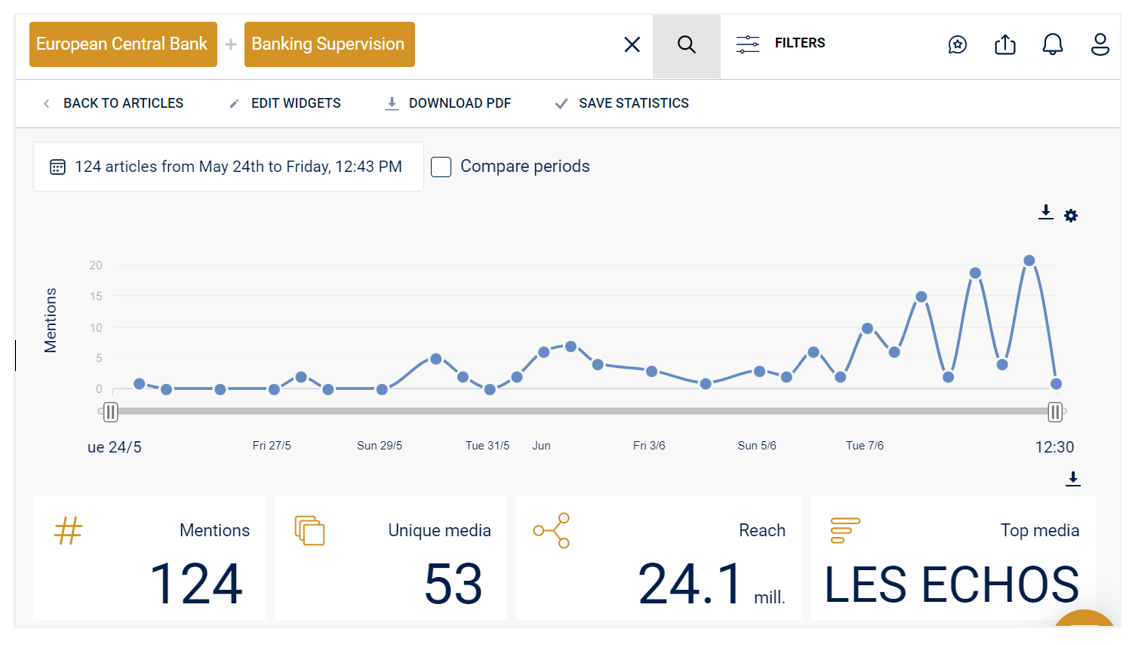Clear the search with the X icon
The width and height of the screenshot is (1141, 645).
[632, 45]
